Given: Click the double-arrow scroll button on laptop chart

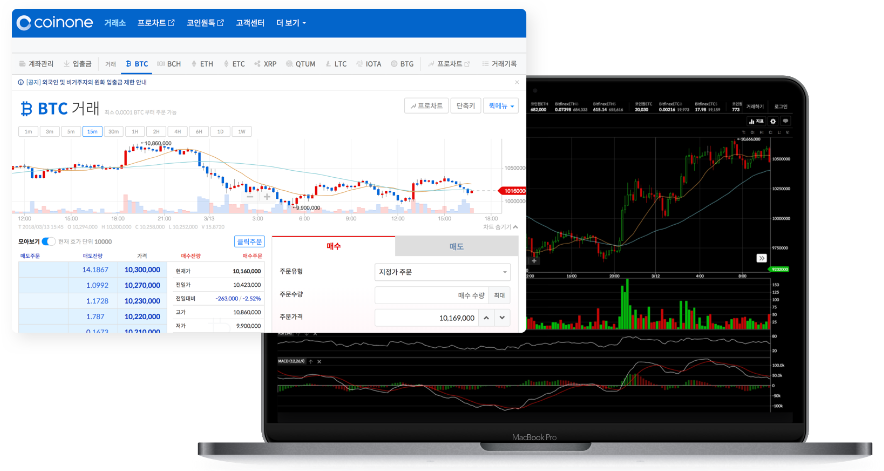Looking at the screenshot, I should coord(762,258).
